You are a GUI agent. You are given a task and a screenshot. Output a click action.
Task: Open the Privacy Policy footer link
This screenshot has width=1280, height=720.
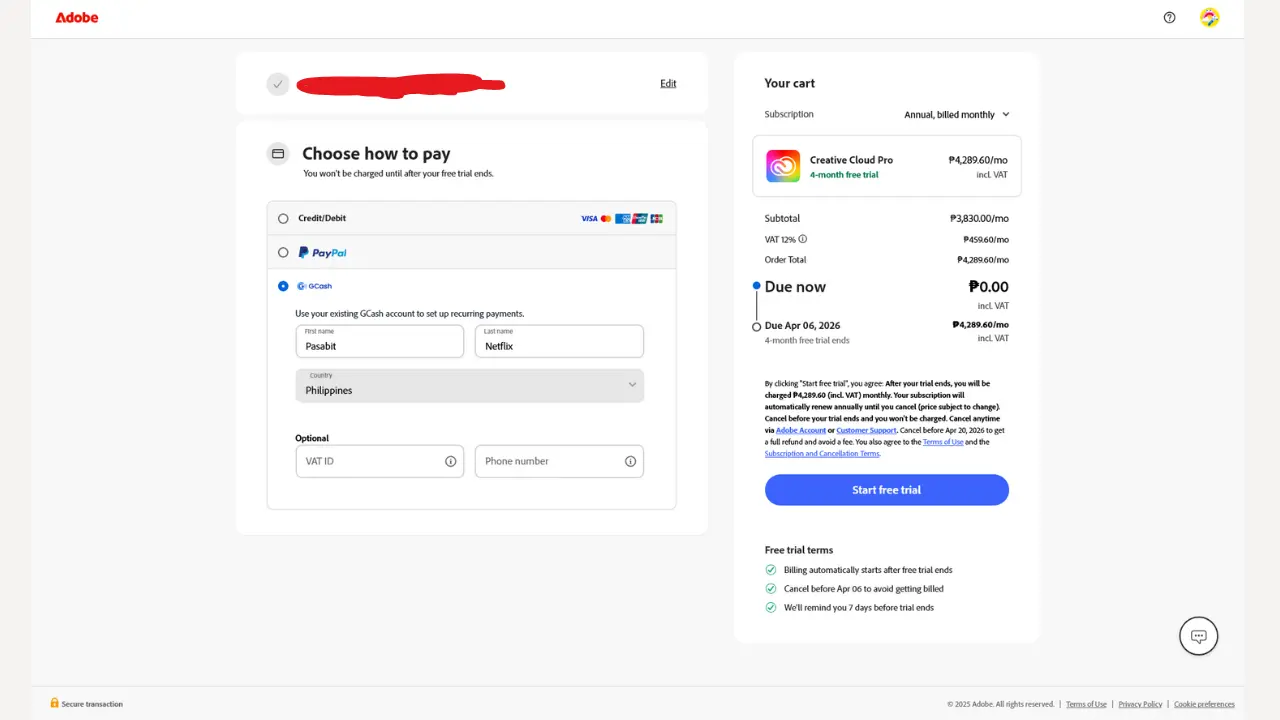point(1140,704)
